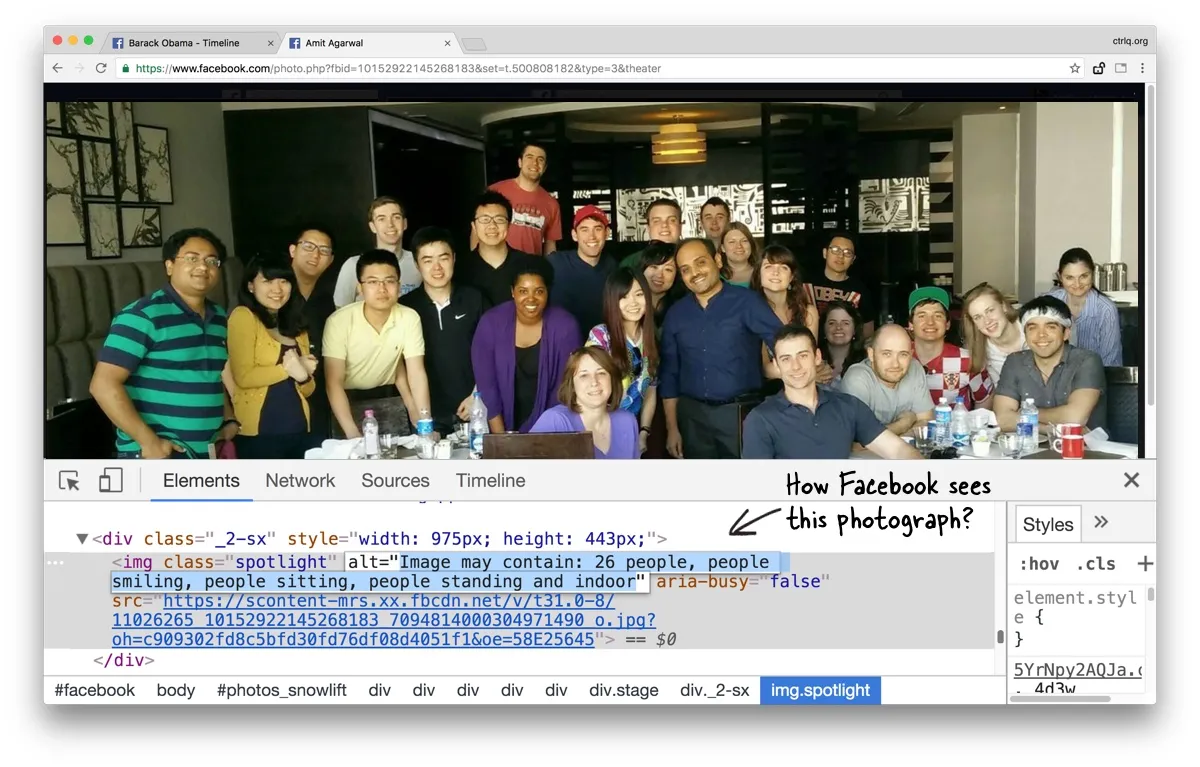The width and height of the screenshot is (1200, 767).
Task: Click the device toolbar emulation icon
Action: click(x=110, y=480)
